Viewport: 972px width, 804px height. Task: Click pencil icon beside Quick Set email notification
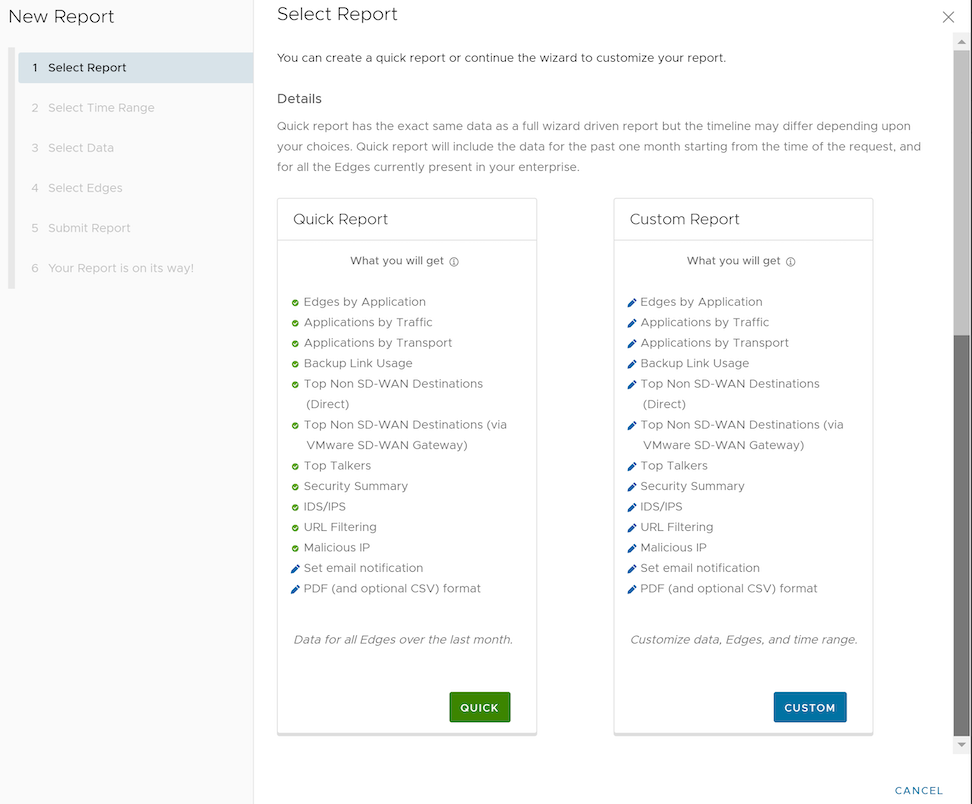pos(295,568)
